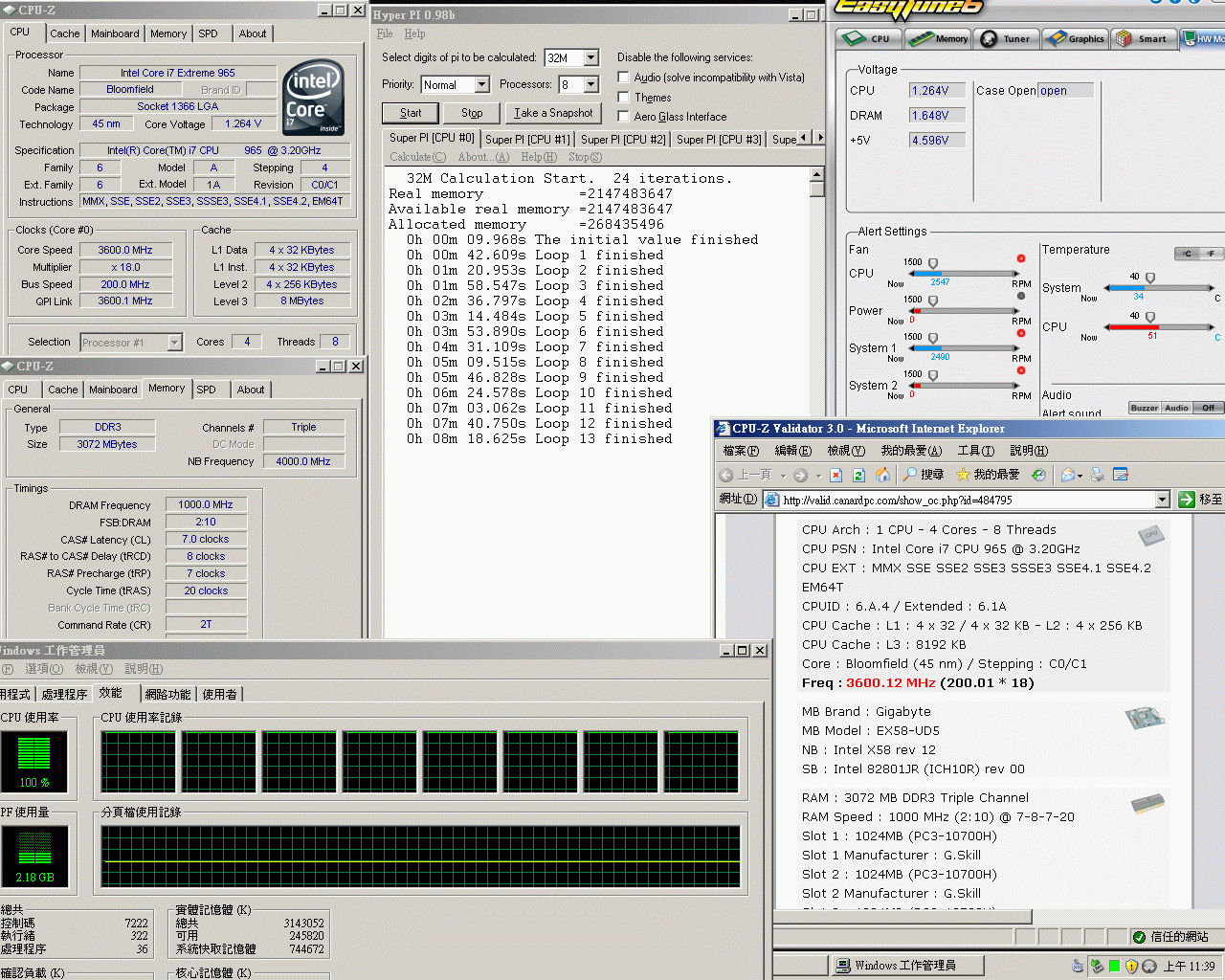Click Internet Explorer Home icon
Viewport: 1225px width, 980px height.
point(882,475)
